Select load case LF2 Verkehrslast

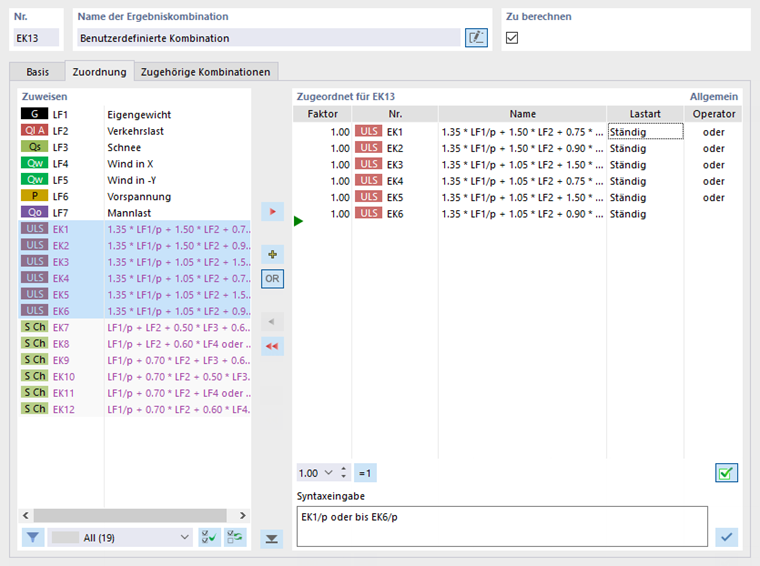134,131
